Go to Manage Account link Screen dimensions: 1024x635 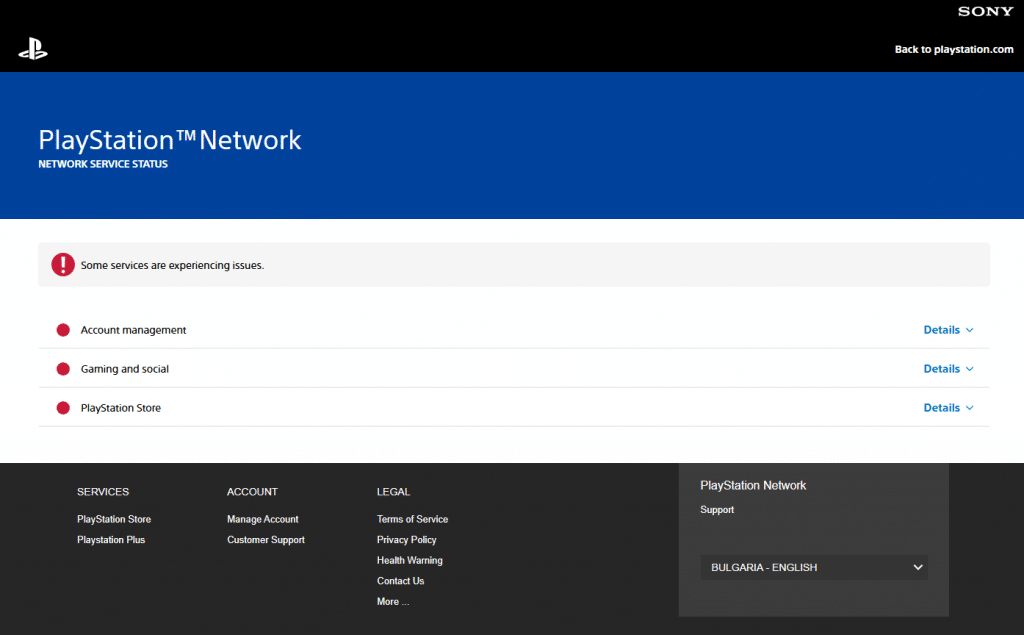[263, 519]
